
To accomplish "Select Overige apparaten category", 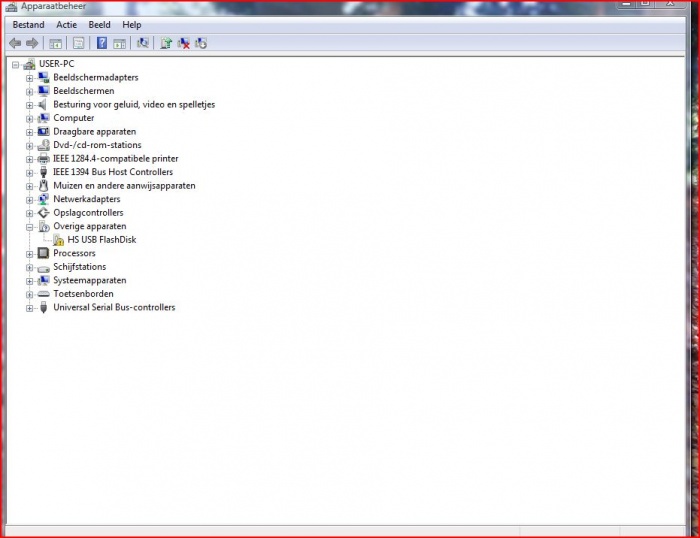I will pyautogui.click(x=90, y=226).
